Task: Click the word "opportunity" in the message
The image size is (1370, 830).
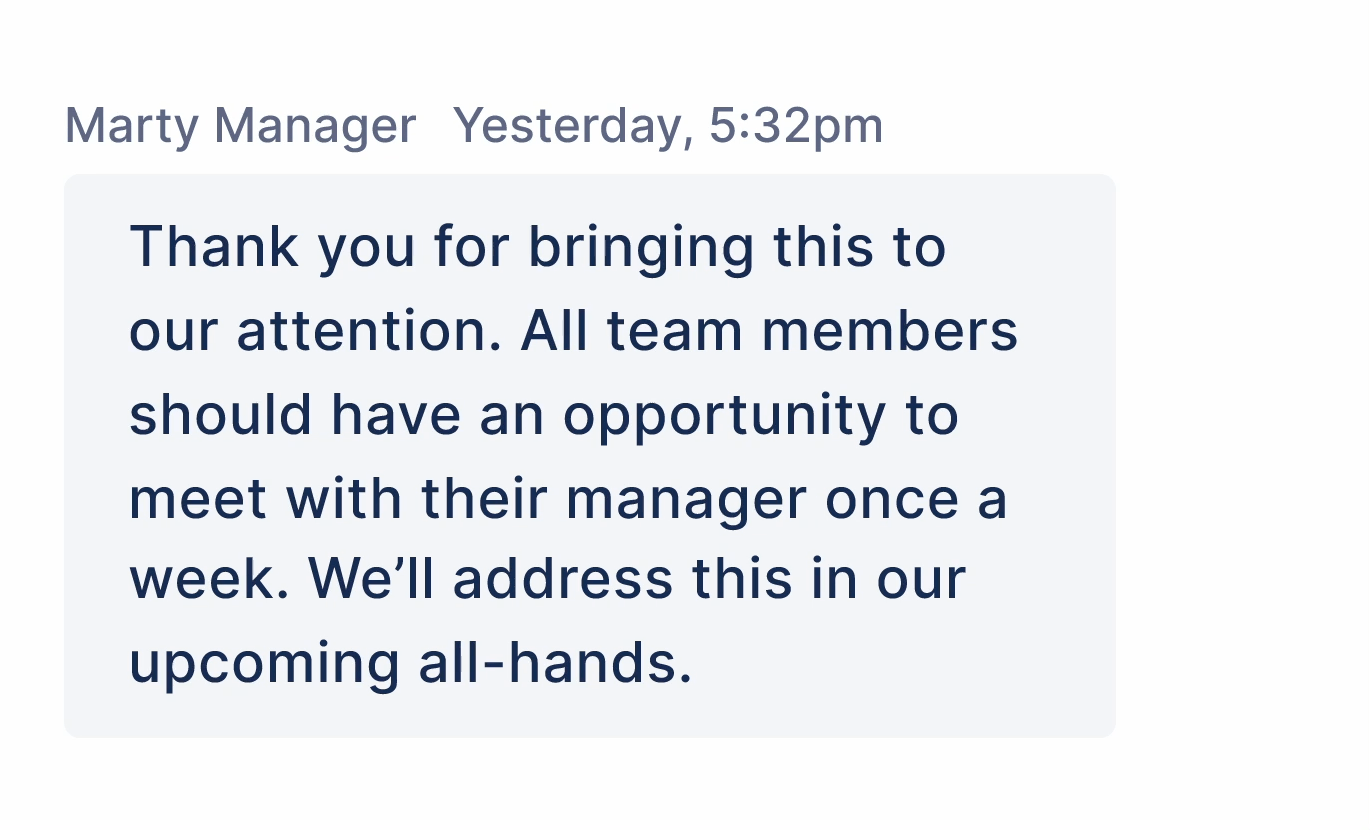Action: [x=724, y=417]
